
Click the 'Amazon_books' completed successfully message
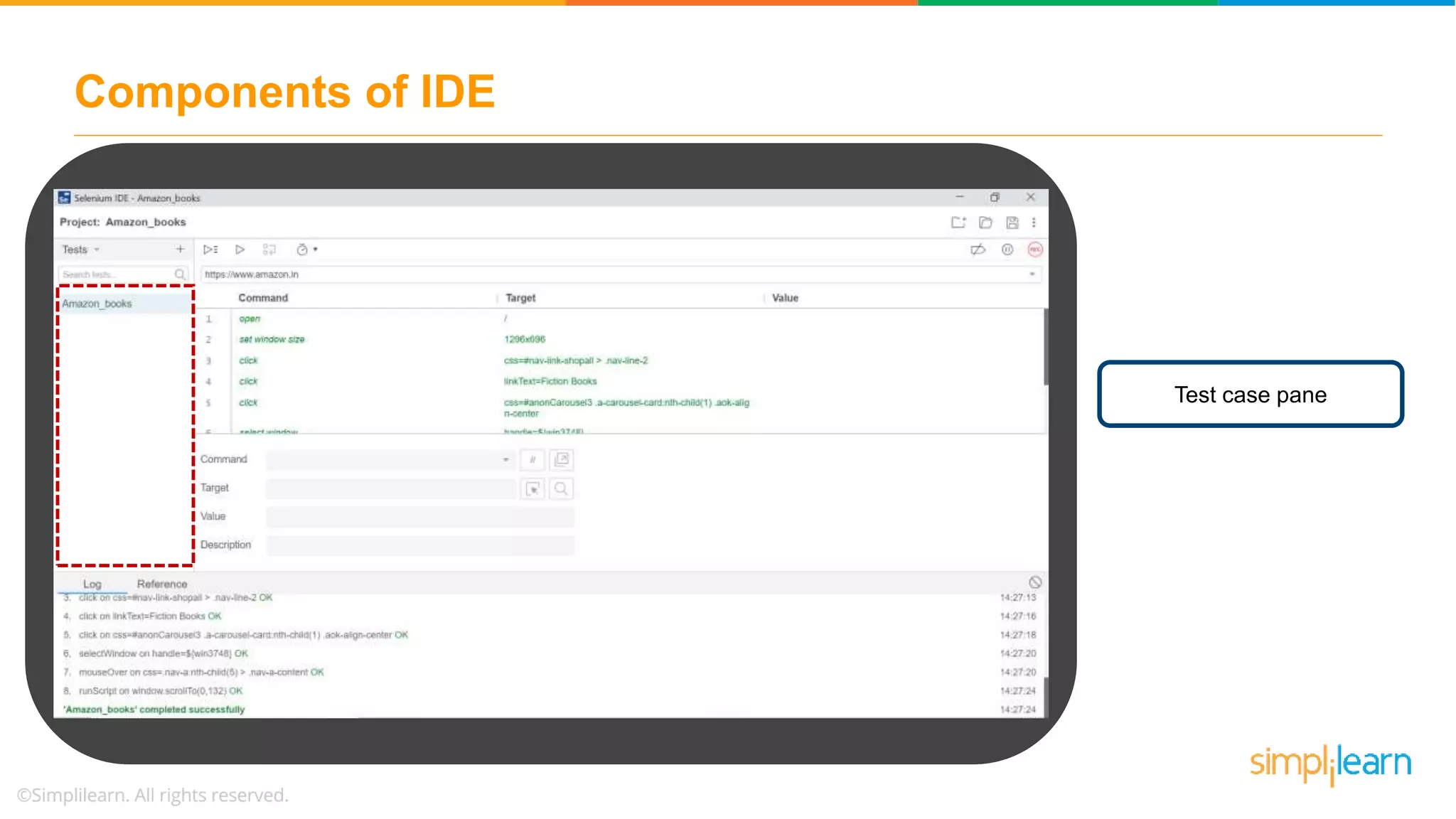click(x=154, y=710)
